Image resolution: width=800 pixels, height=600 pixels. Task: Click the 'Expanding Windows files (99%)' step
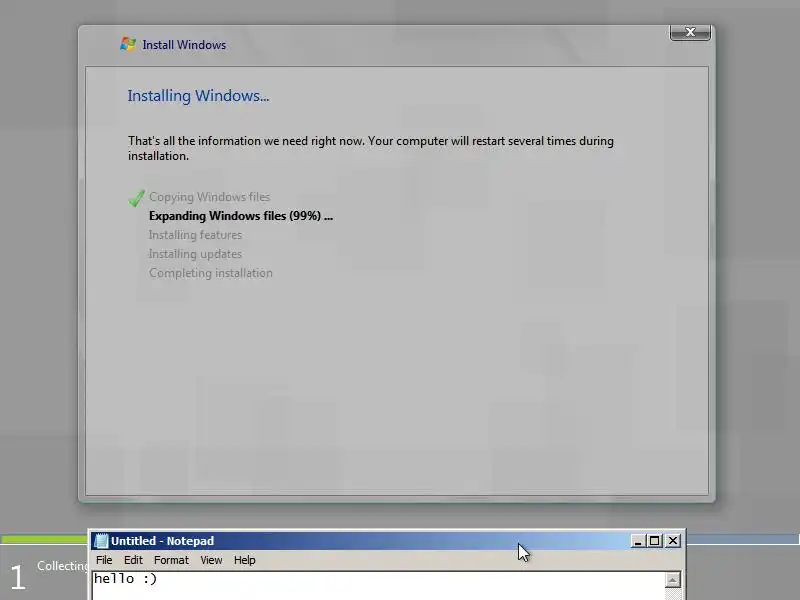(240, 216)
